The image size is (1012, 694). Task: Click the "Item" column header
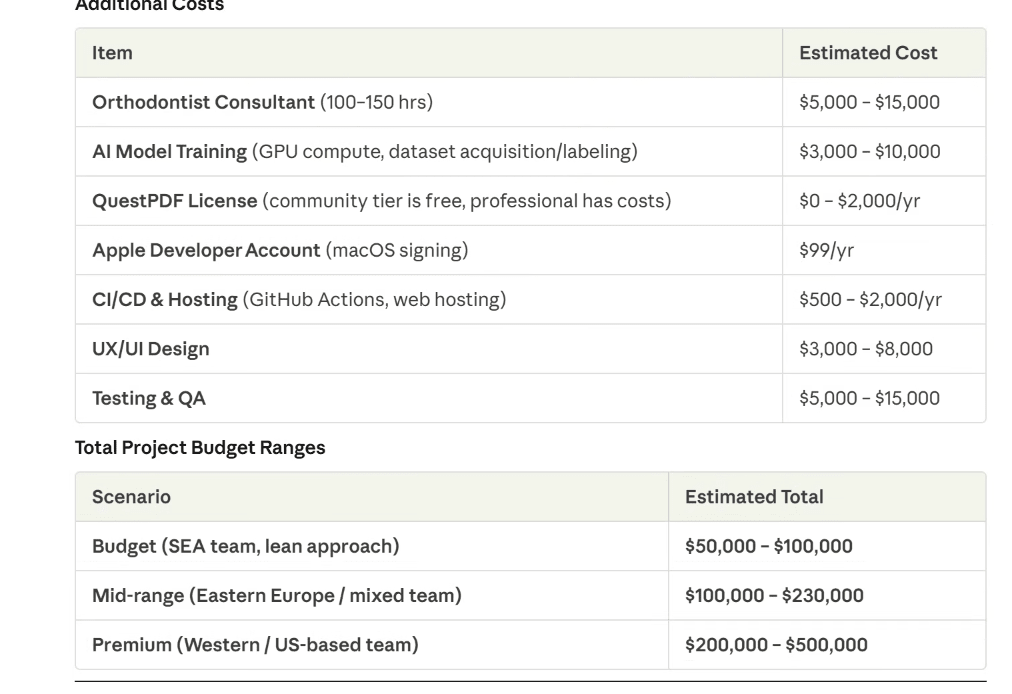pyautogui.click(x=112, y=53)
